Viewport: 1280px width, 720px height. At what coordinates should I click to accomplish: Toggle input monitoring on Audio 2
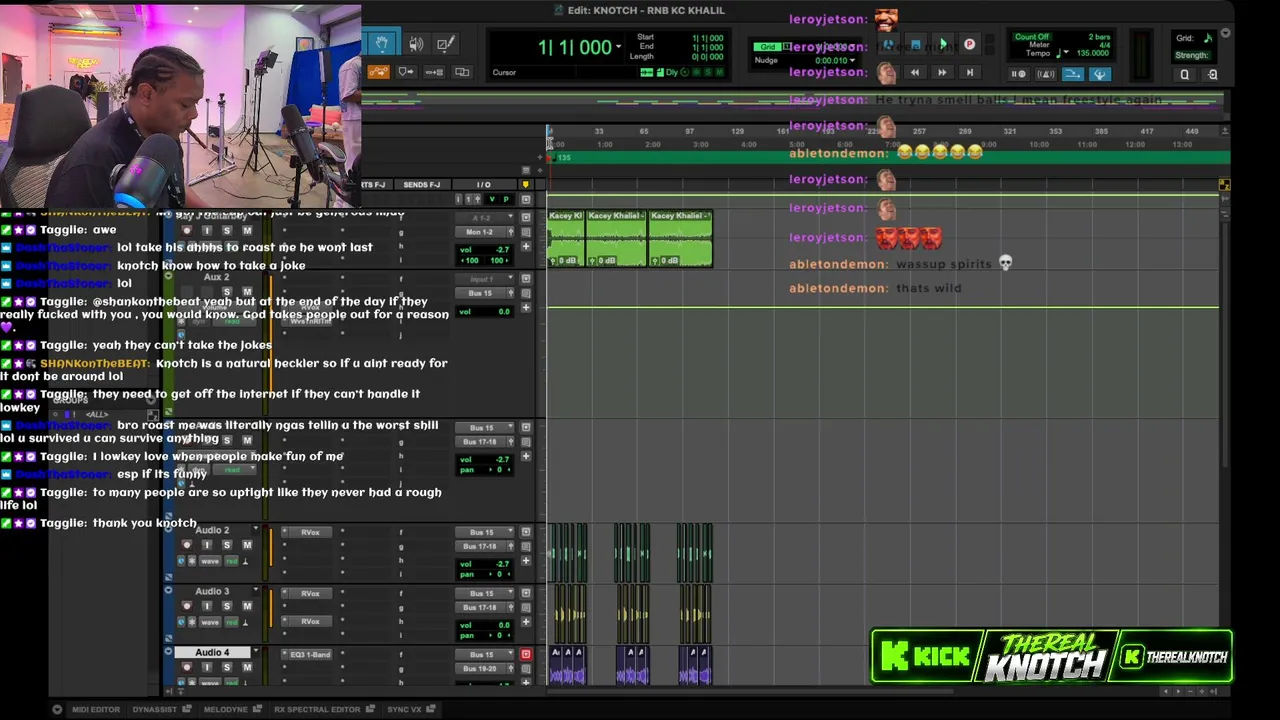tap(207, 545)
